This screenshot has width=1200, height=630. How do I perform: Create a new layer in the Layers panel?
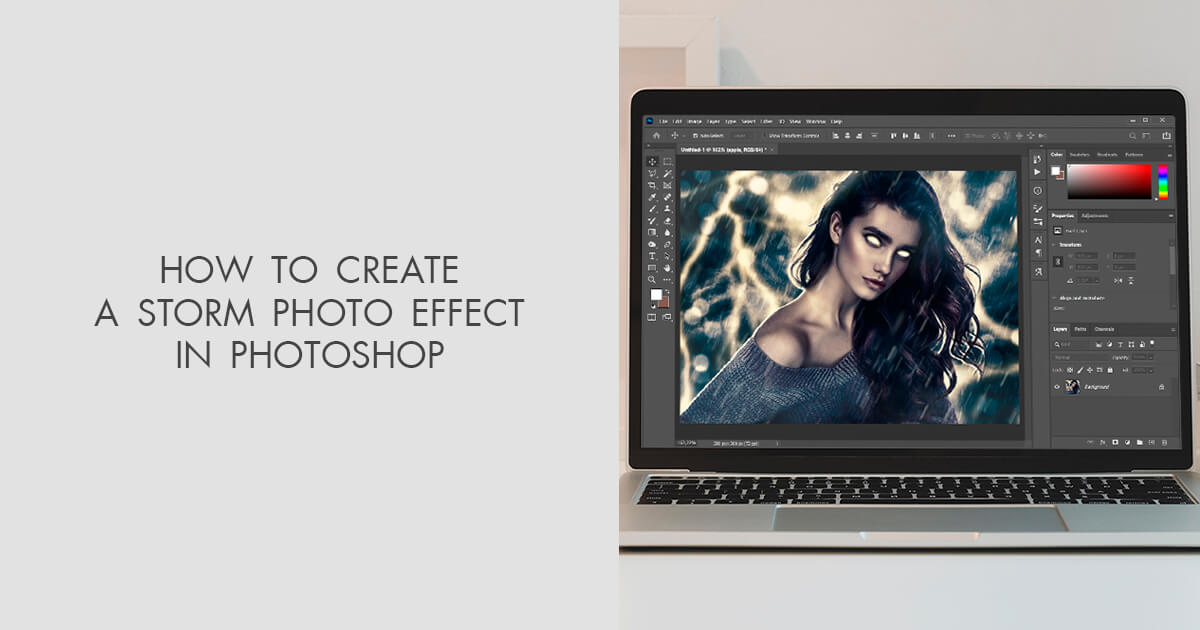click(1152, 442)
